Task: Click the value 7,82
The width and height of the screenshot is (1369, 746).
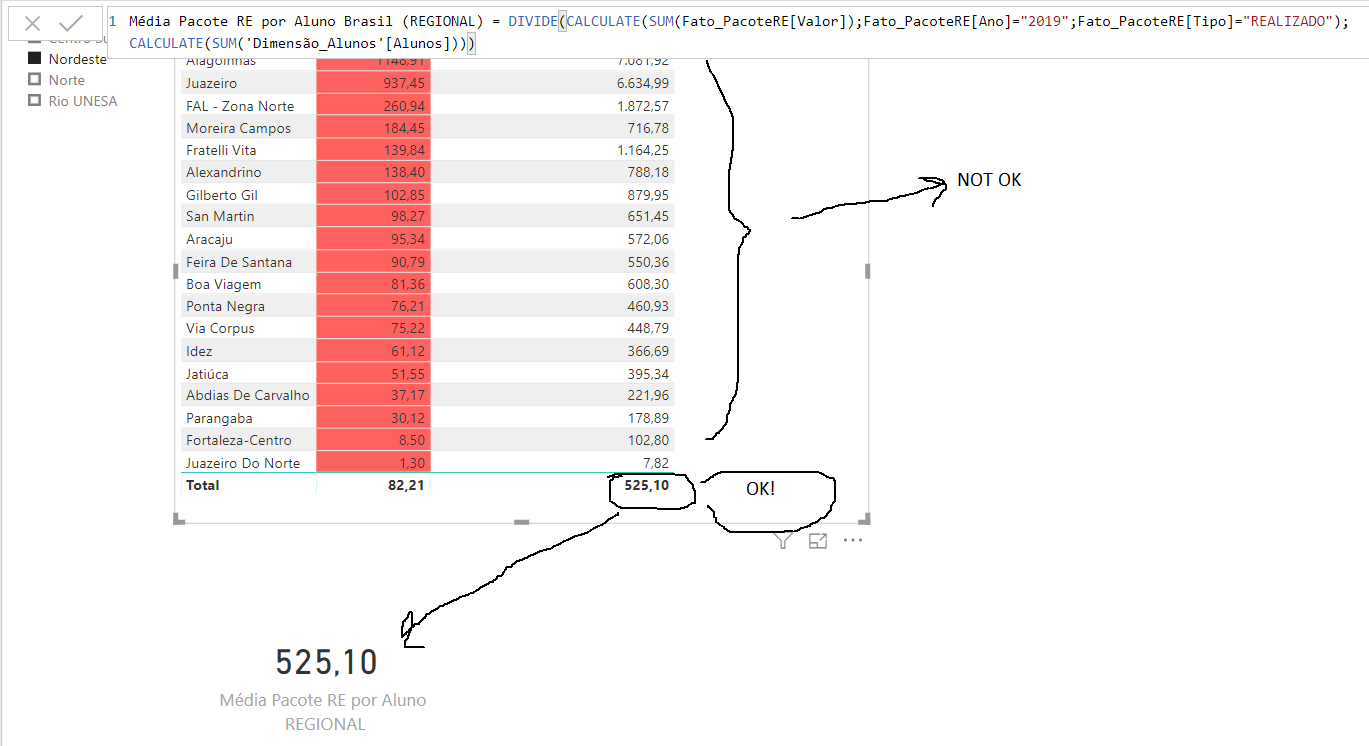Action: click(657, 463)
